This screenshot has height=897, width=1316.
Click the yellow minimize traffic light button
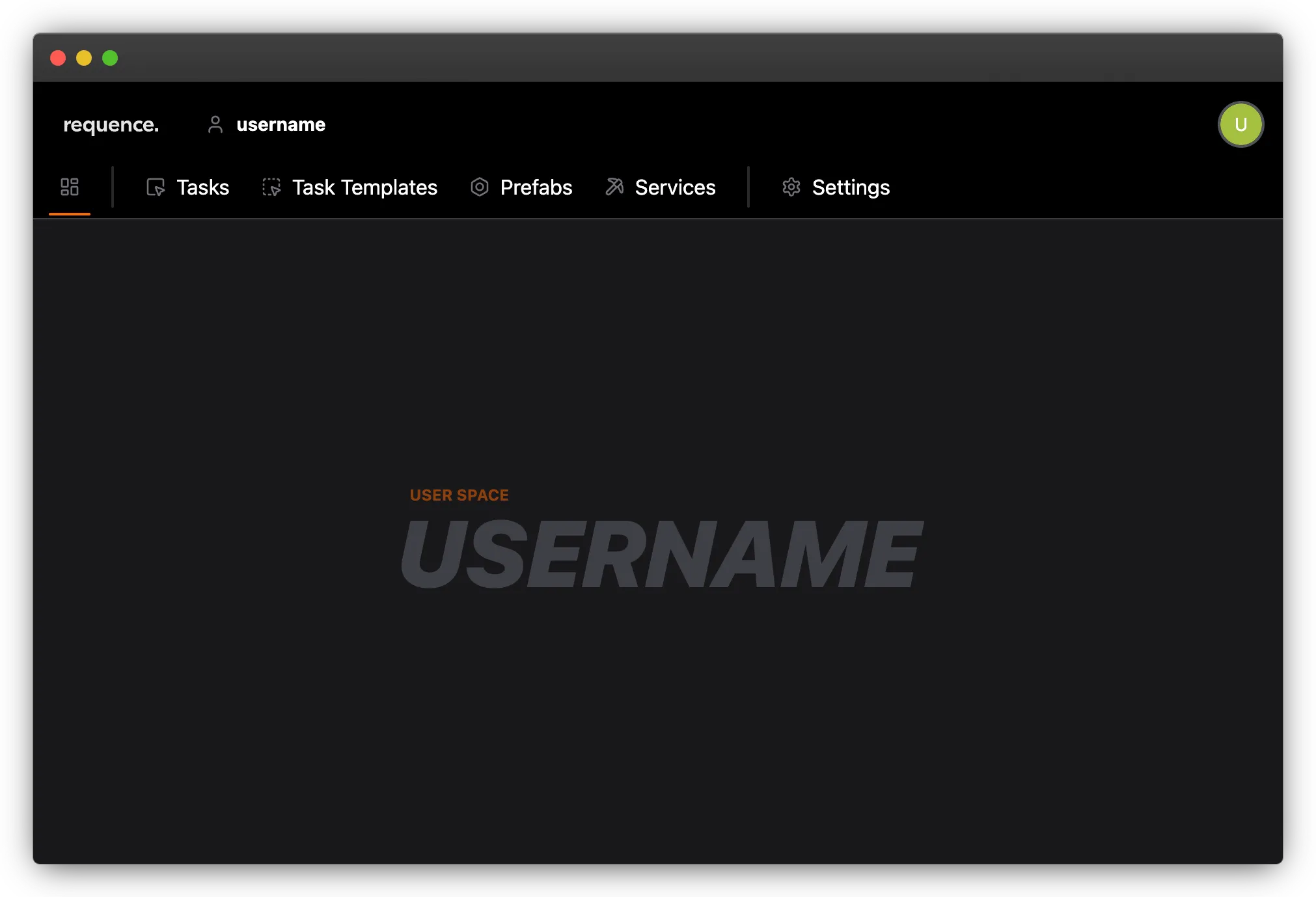84,58
